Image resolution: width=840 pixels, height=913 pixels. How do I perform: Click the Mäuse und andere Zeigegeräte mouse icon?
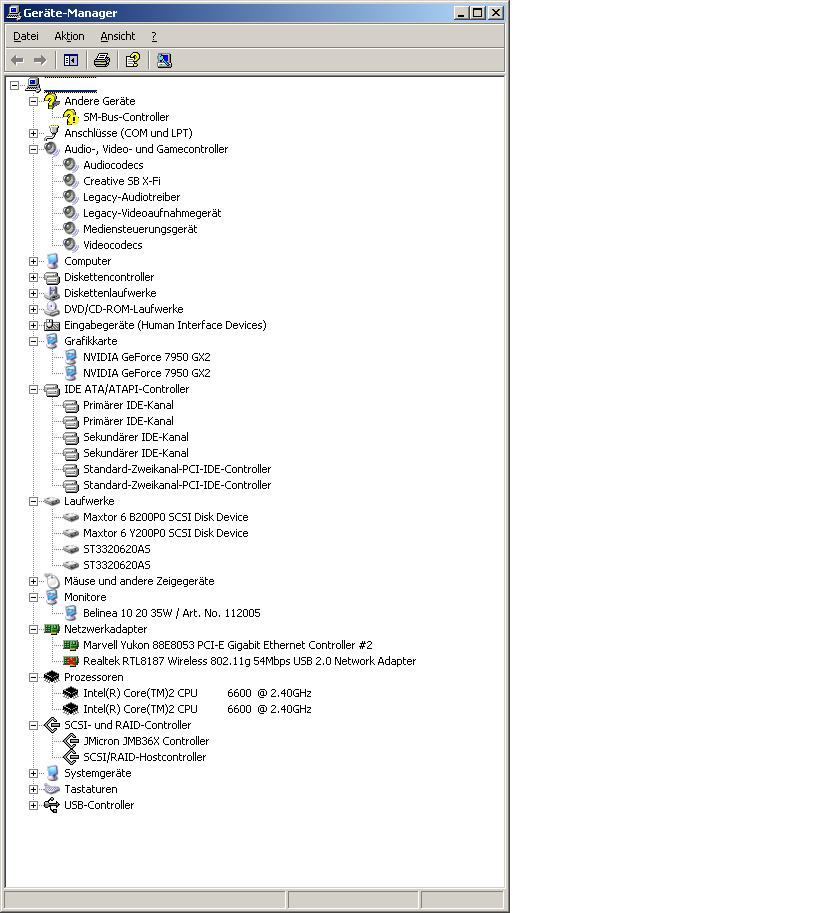tap(52, 581)
